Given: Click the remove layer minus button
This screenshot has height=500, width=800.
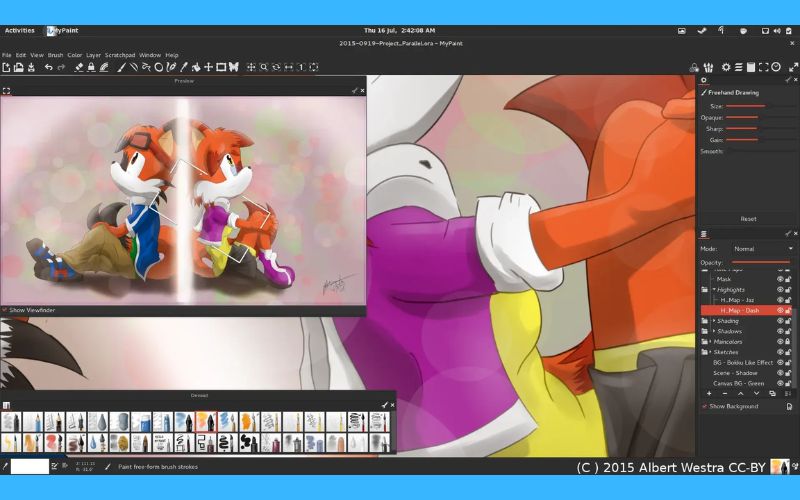Looking at the screenshot, I should click(x=724, y=393).
